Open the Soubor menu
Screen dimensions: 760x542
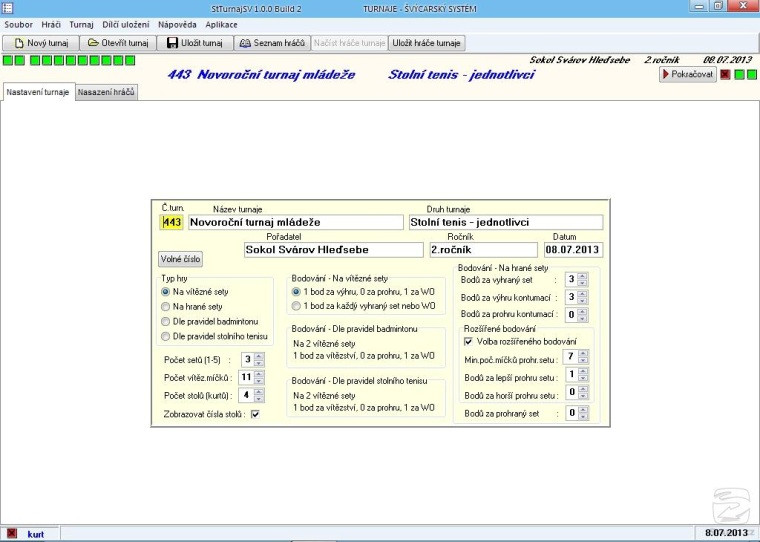click(x=18, y=25)
